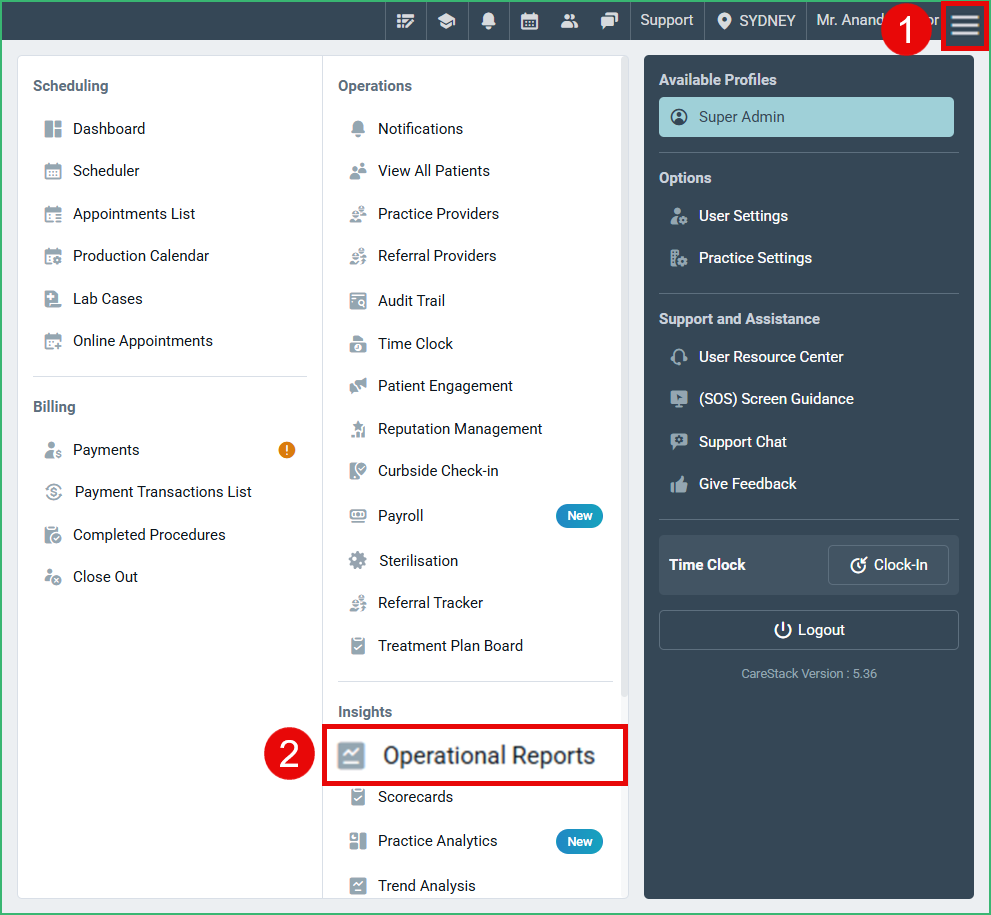Click the Time Clock icon in Operations
The width and height of the screenshot is (991, 915).
[x=358, y=344]
